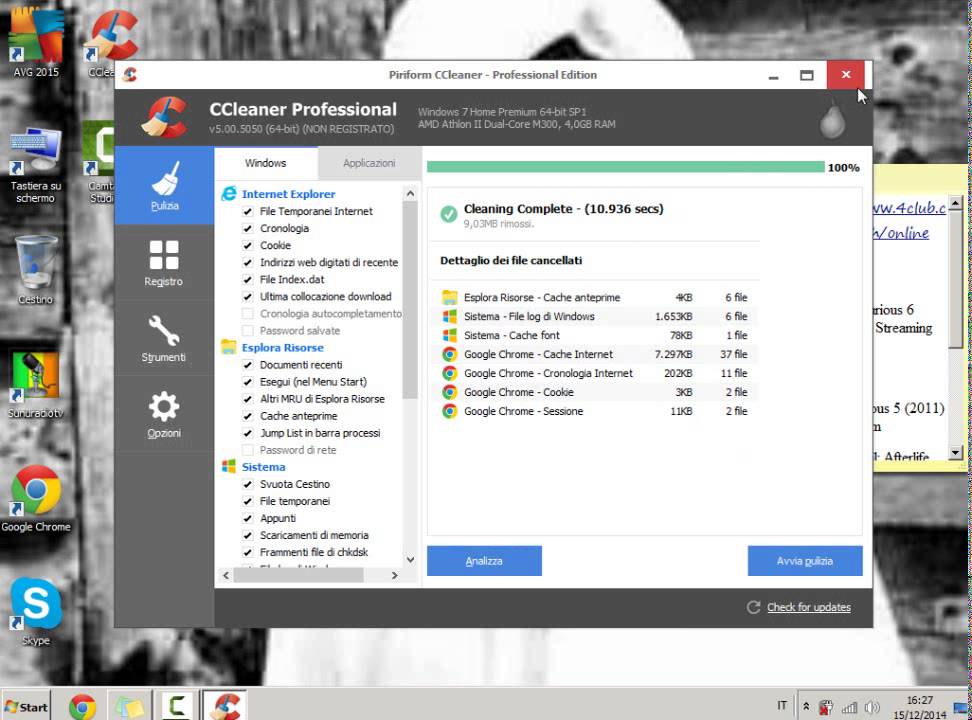Click the cleaning progress bar
The image size is (972, 720).
point(625,167)
